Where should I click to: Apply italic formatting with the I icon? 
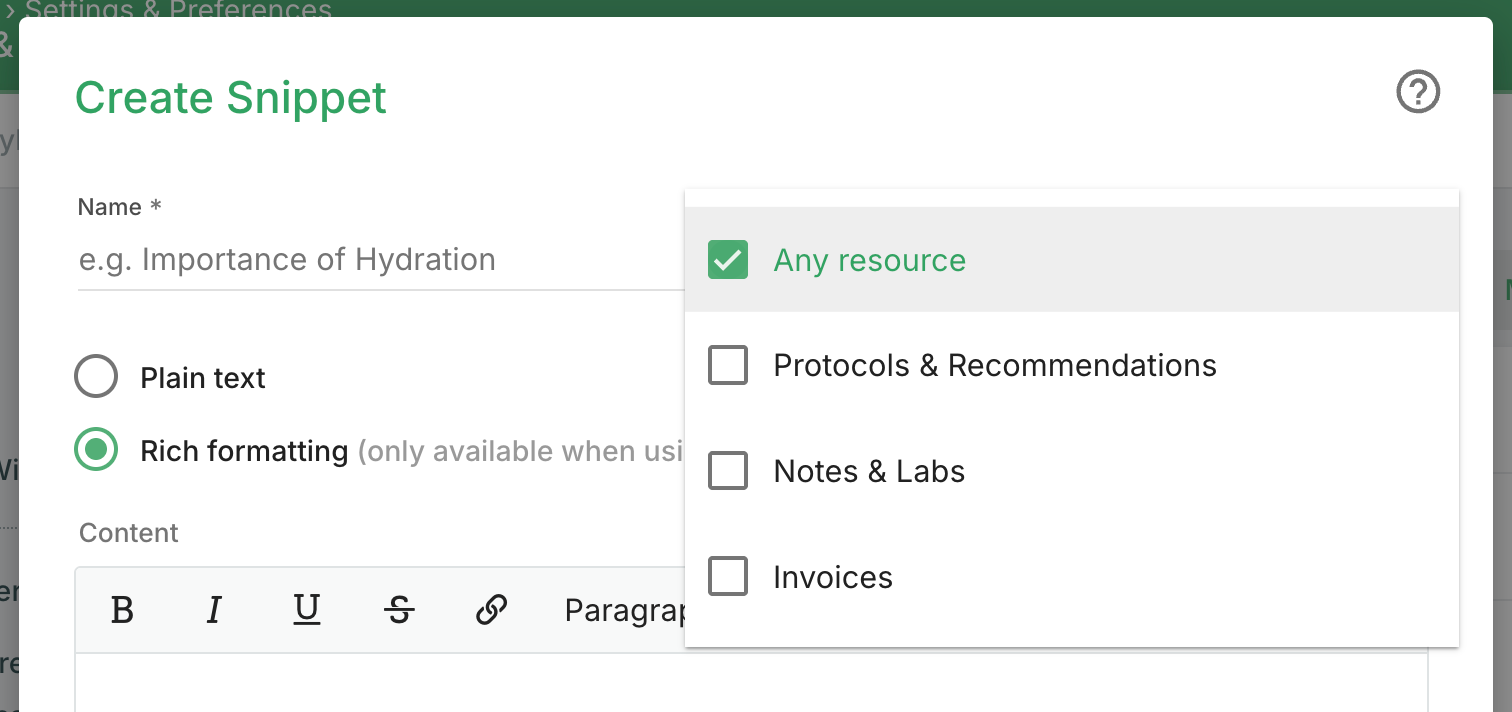(x=214, y=610)
